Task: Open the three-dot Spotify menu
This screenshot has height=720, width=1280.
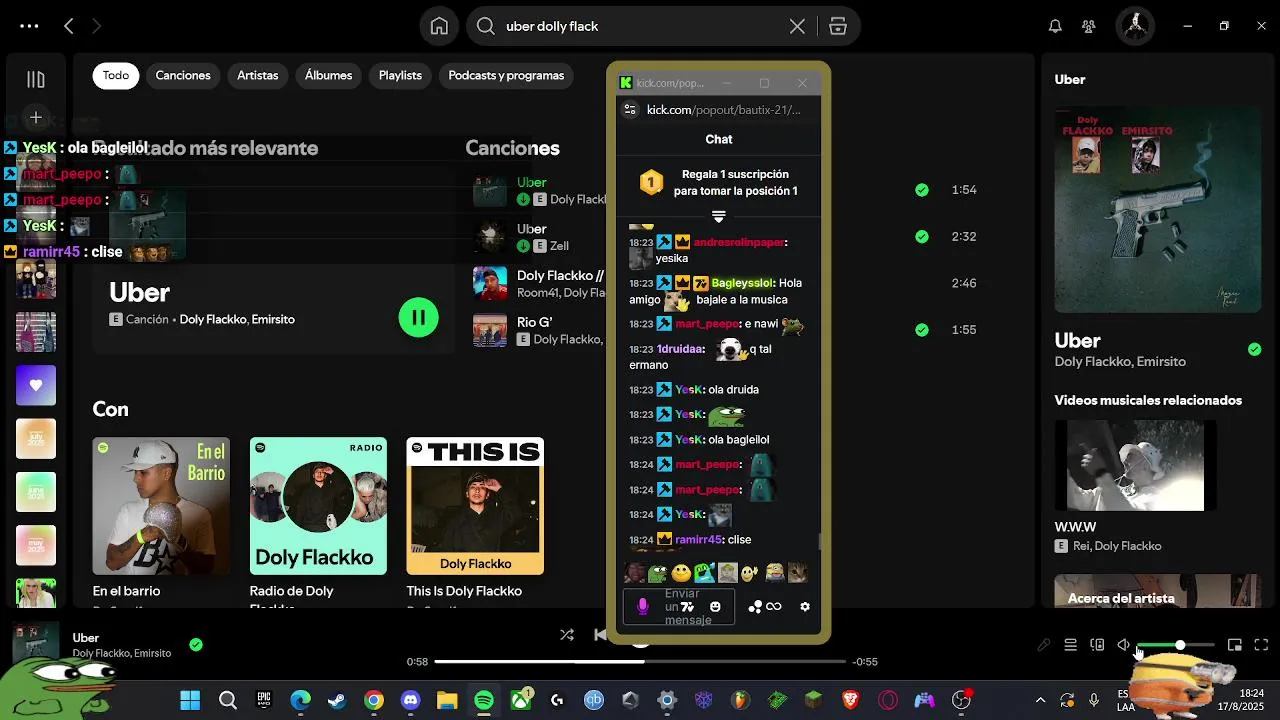Action: [x=29, y=26]
